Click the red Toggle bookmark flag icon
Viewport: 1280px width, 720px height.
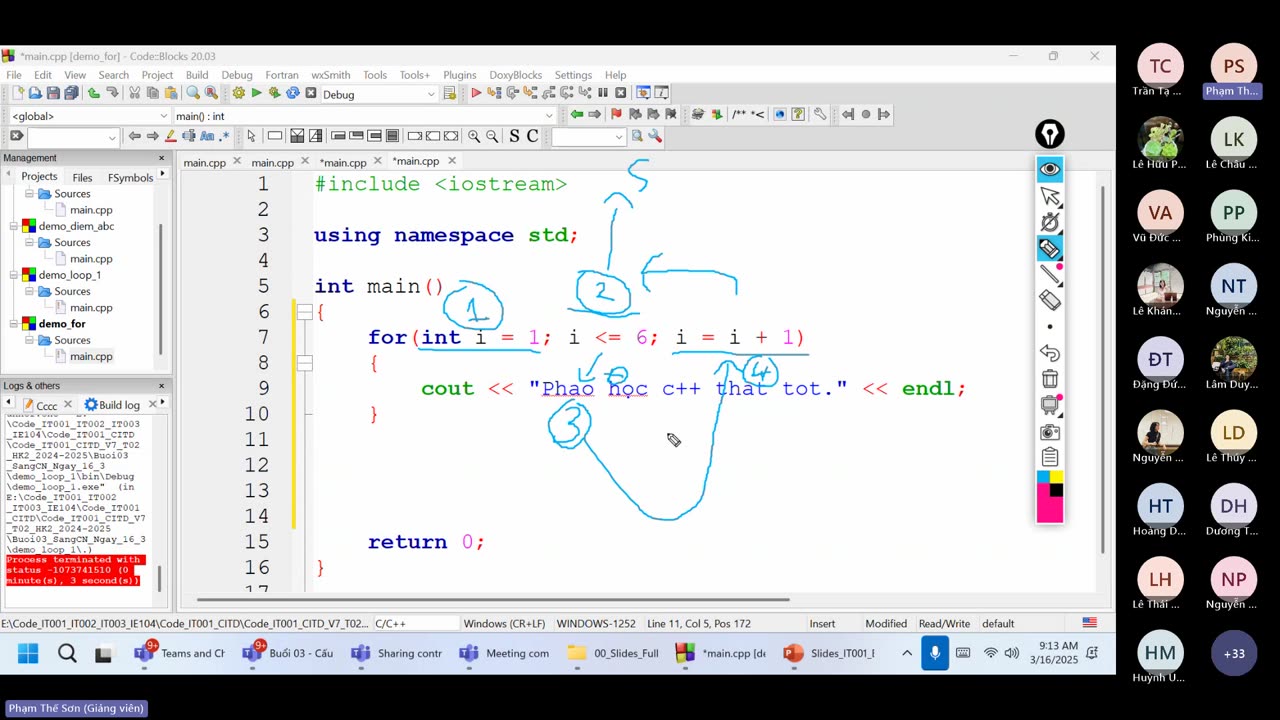[616, 114]
